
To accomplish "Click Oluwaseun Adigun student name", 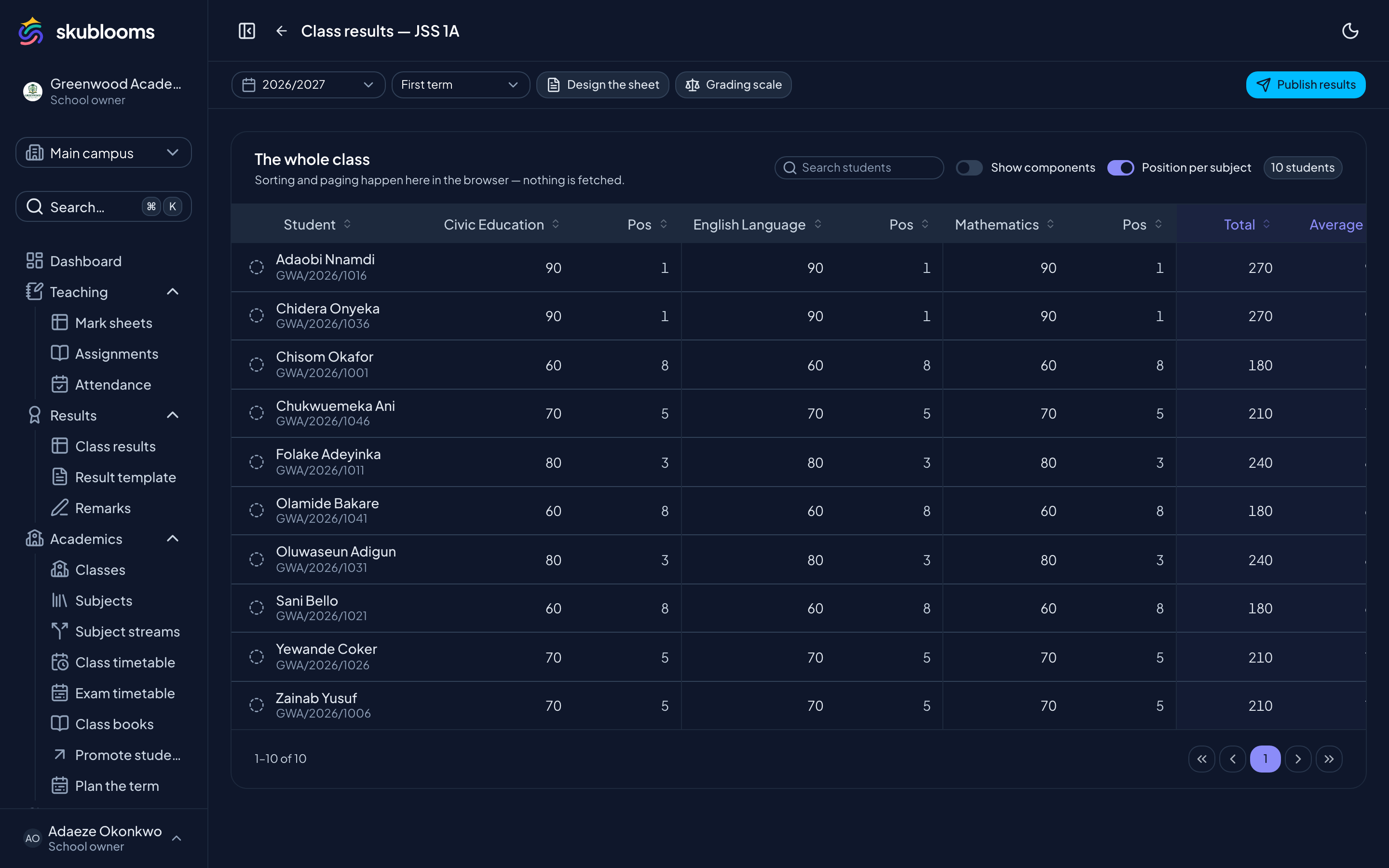I will 336,551.
